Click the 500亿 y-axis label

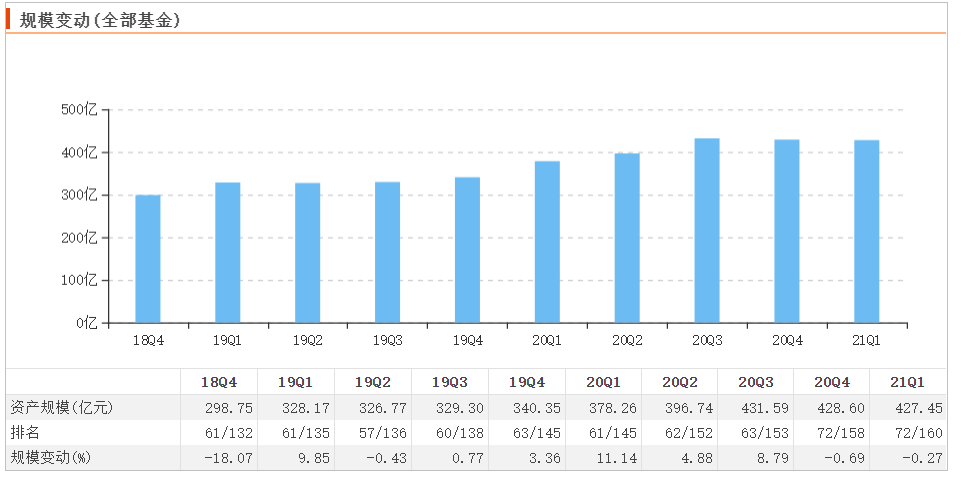[80, 110]
